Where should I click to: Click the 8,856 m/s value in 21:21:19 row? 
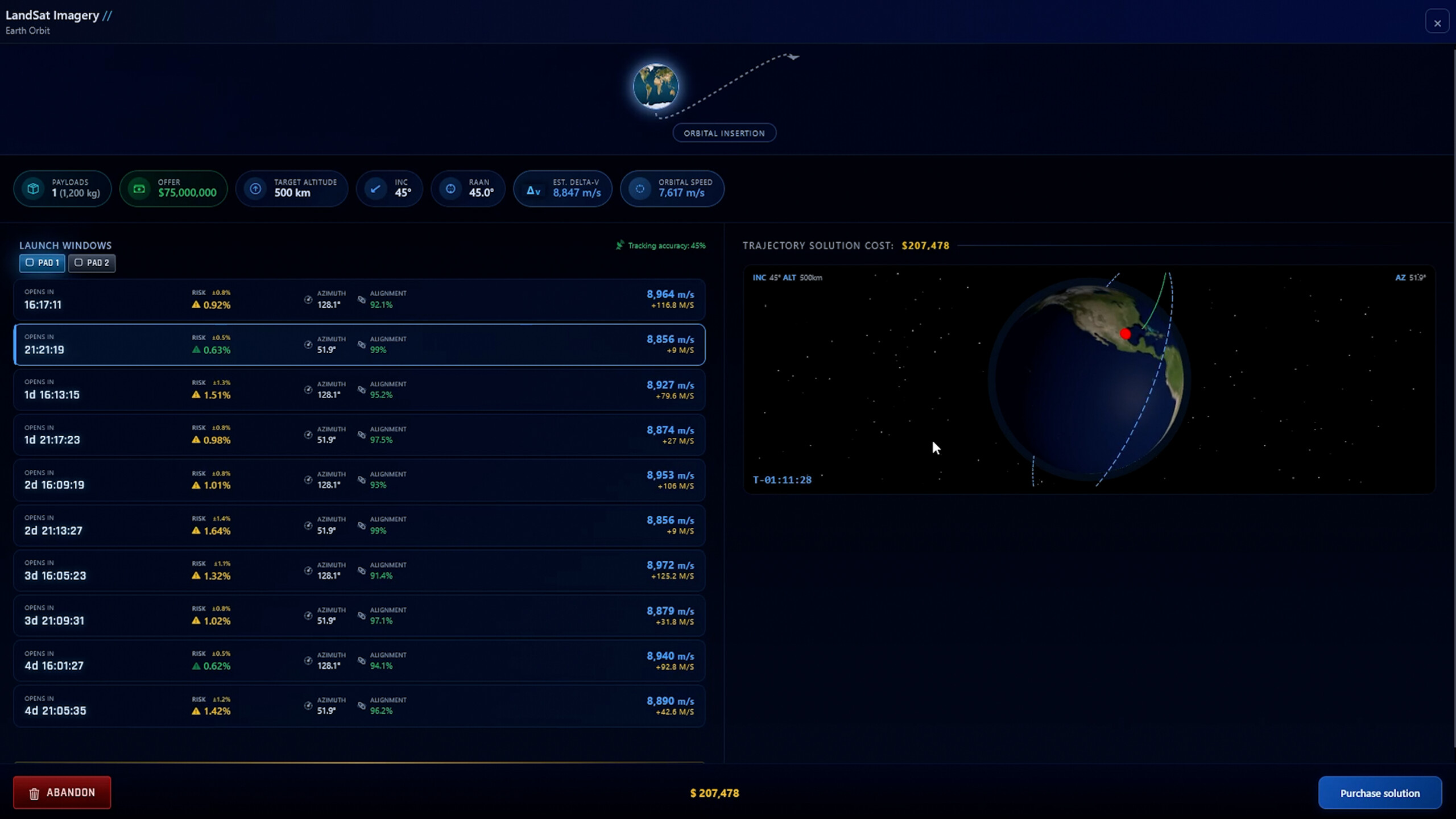[x=670, y=339]
